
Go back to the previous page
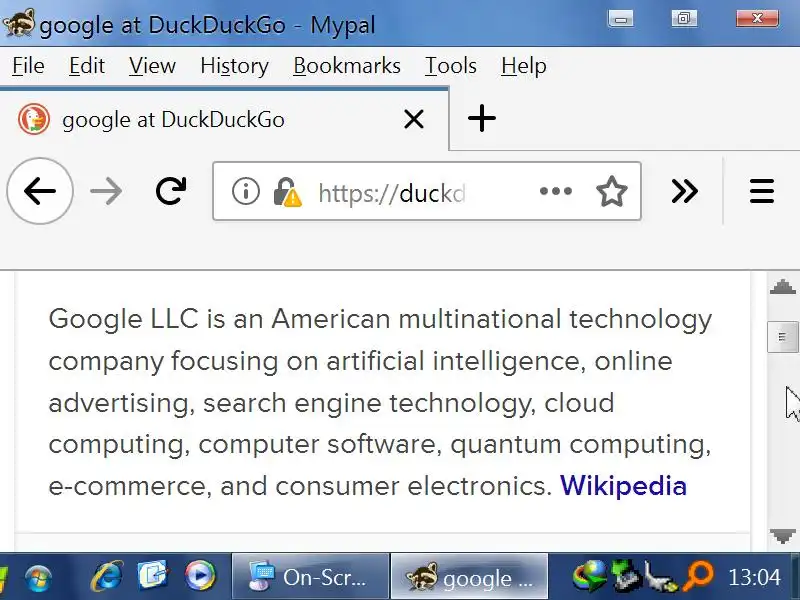(x=40, y=191)
